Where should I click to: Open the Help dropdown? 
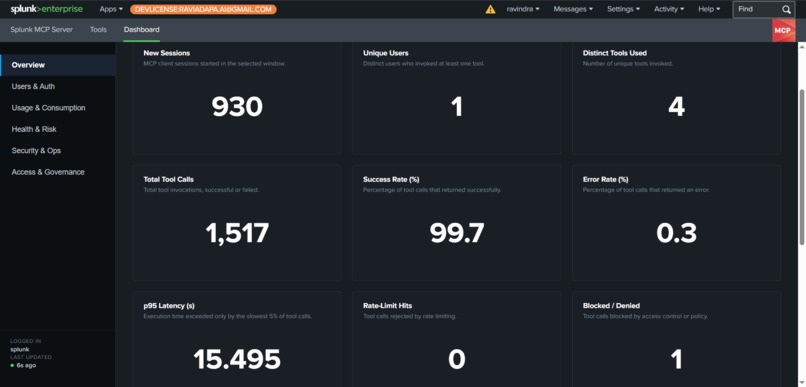(x=709, y=9)
